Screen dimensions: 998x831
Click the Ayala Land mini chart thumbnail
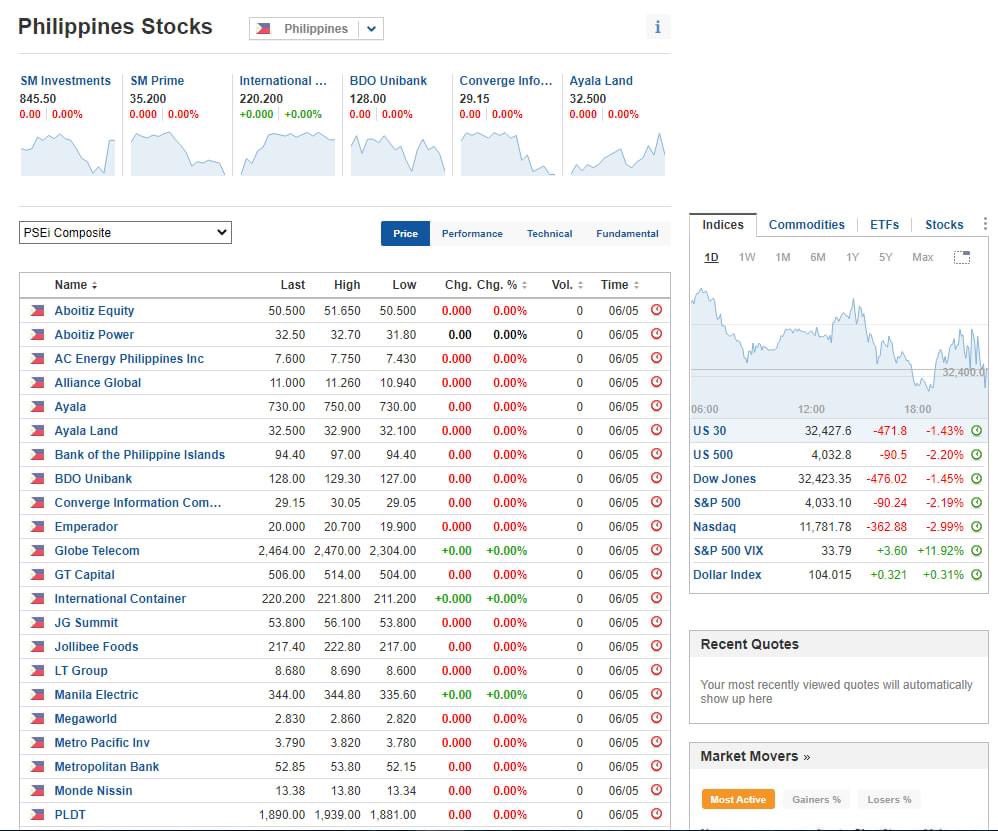click(617, 152)
